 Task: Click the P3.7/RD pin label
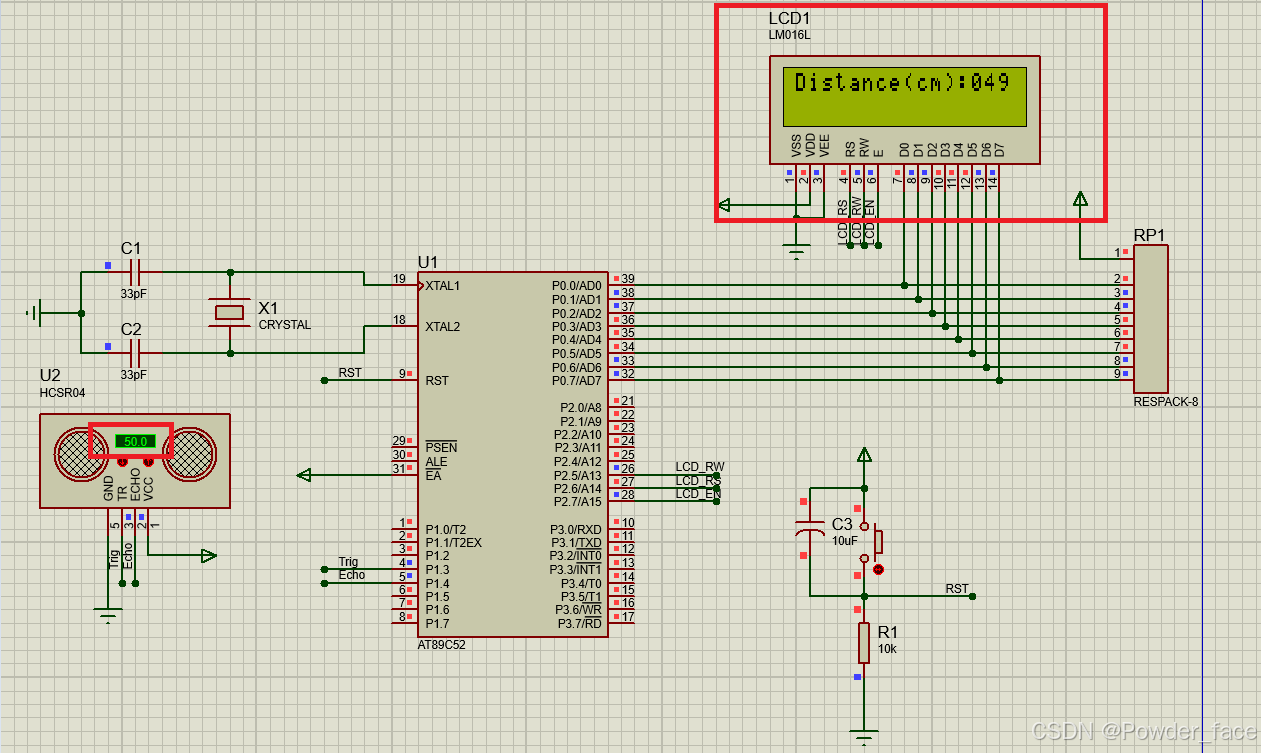[580, 623]
